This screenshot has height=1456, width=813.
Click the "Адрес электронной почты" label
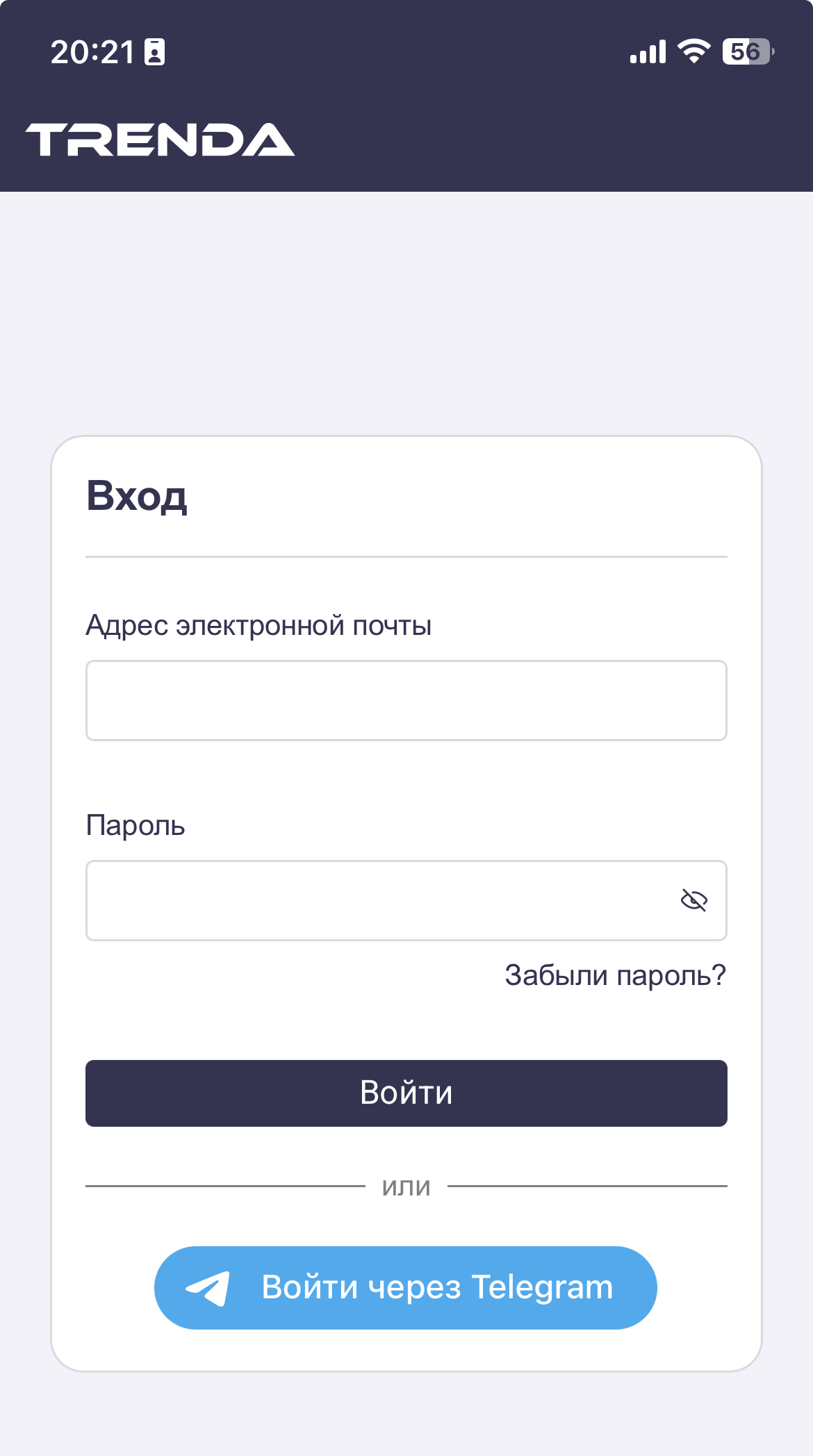click(258, 625)
